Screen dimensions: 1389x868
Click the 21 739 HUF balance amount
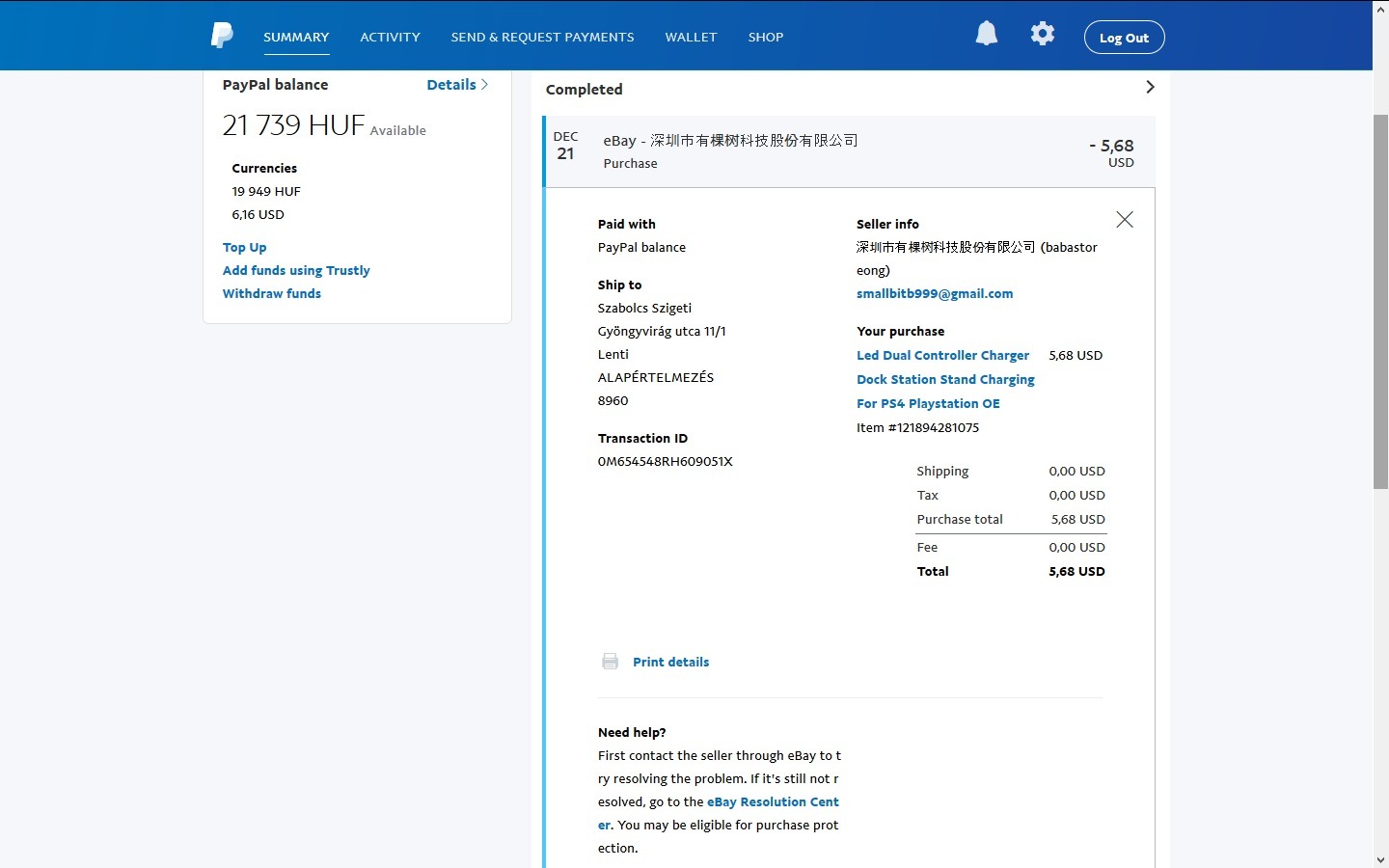(293, 125)
